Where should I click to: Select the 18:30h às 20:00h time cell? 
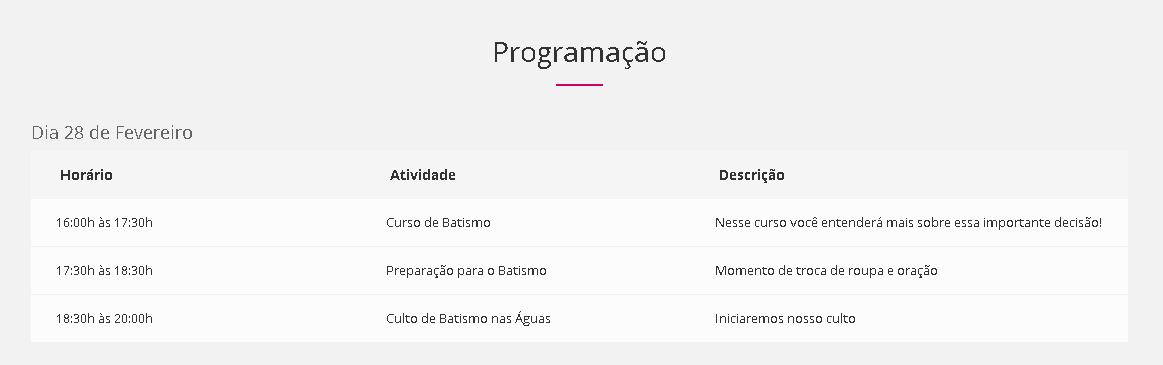coord(105,319)
